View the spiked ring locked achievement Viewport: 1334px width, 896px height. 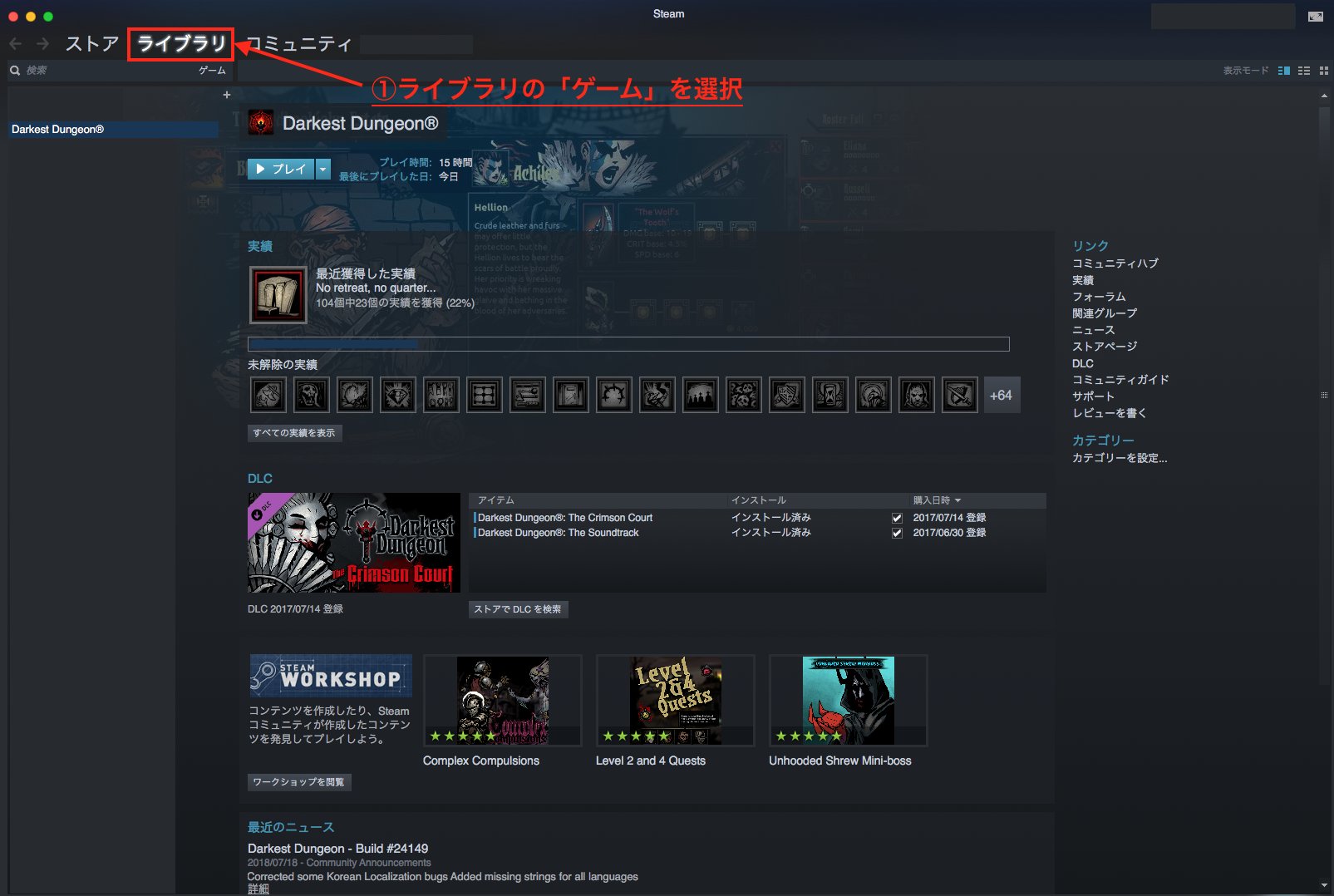[x=614, y=395]
